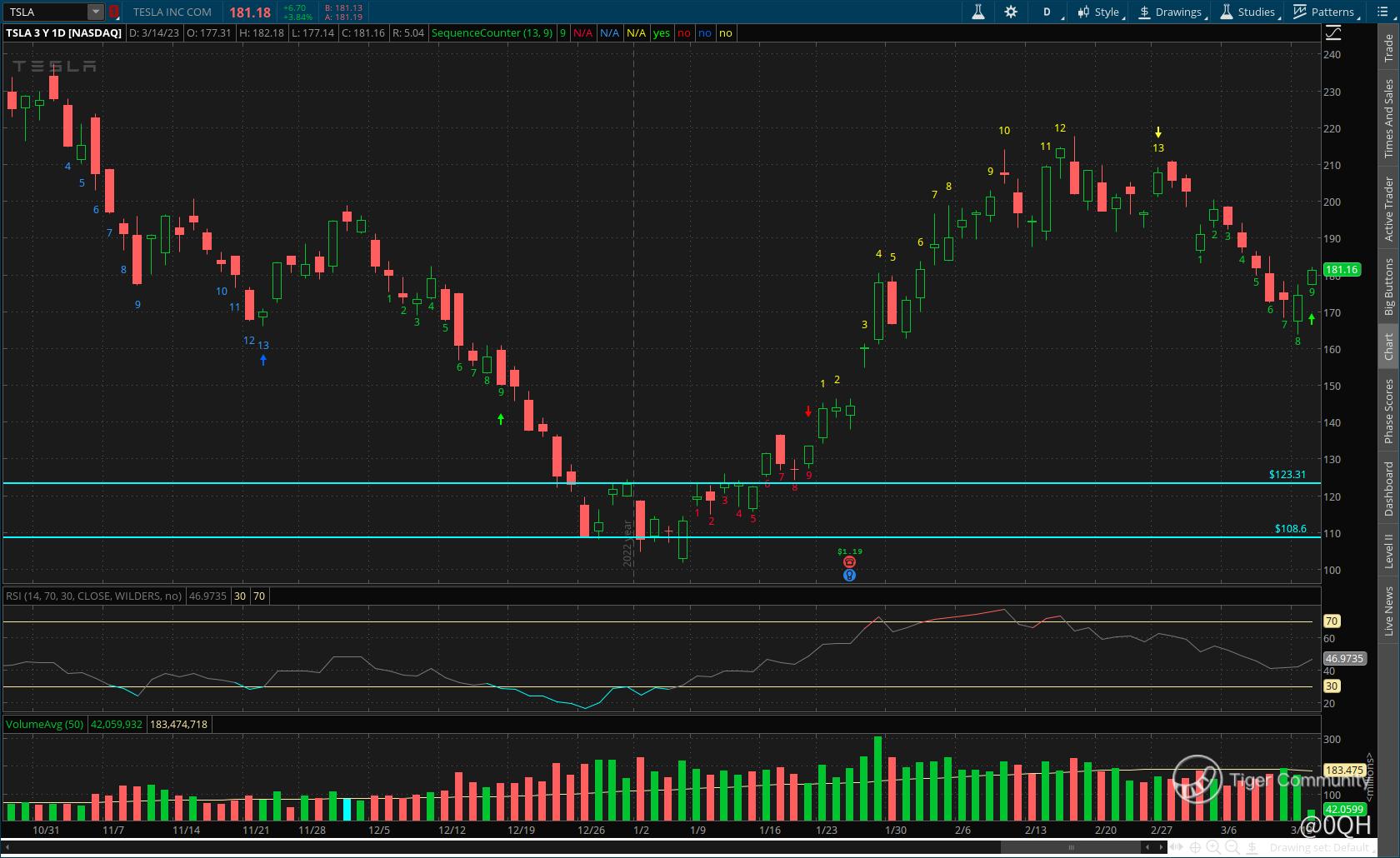Click the bottom drawing tools dollar icon

tap(1252, 848)
